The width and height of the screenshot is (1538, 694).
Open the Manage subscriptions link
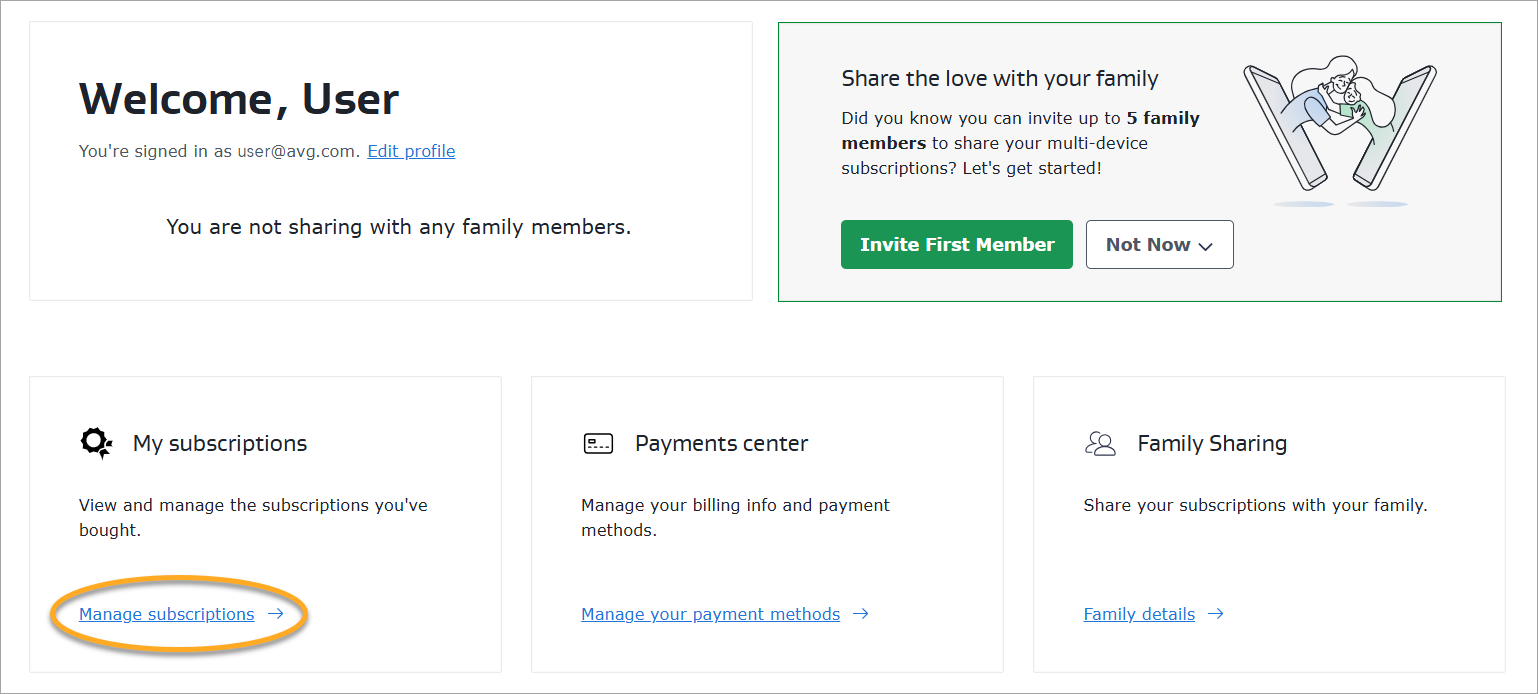tap(166, 614)
